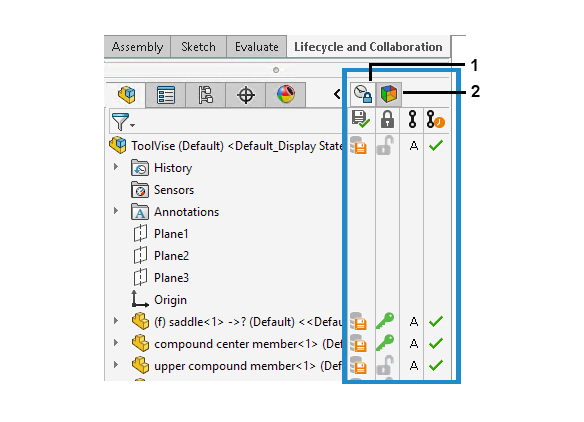Switch to the Evaluate tab

tap(257, 47)
